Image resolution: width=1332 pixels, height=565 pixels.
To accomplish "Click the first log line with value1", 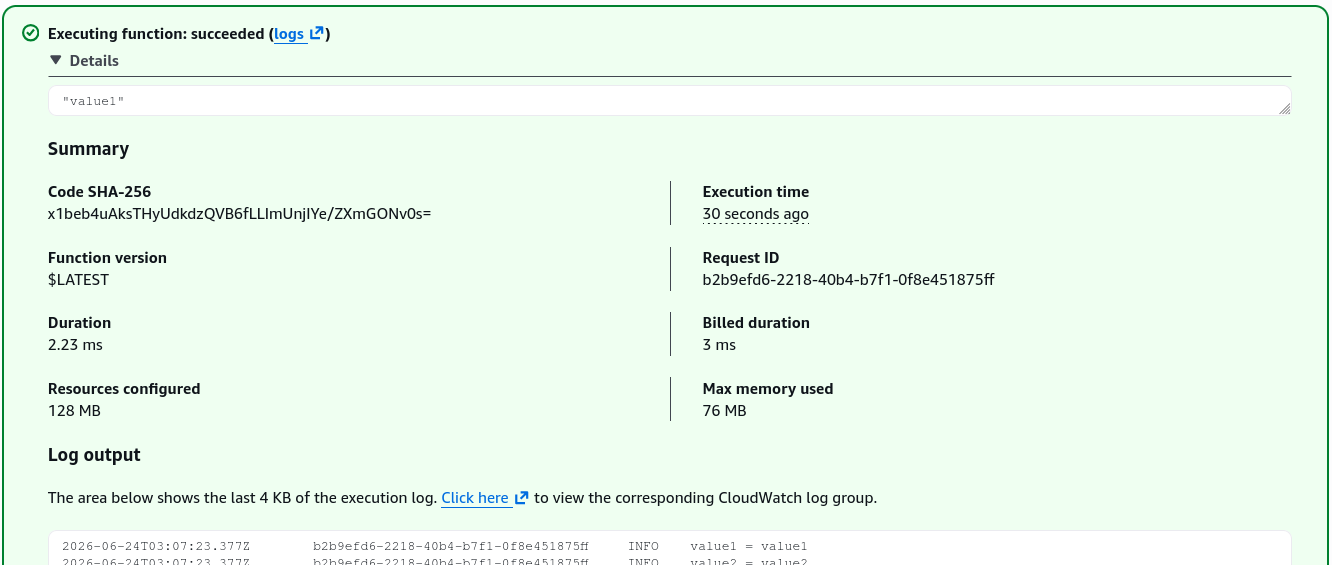I will [x=434, y=546].
